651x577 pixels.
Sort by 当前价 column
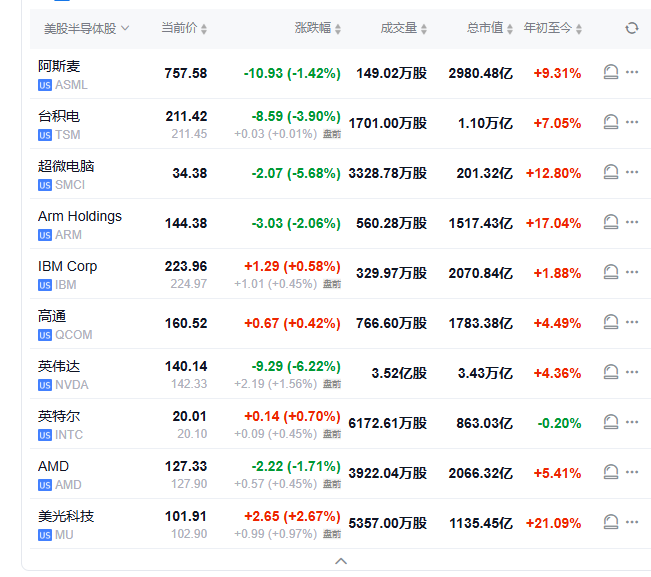184,28
